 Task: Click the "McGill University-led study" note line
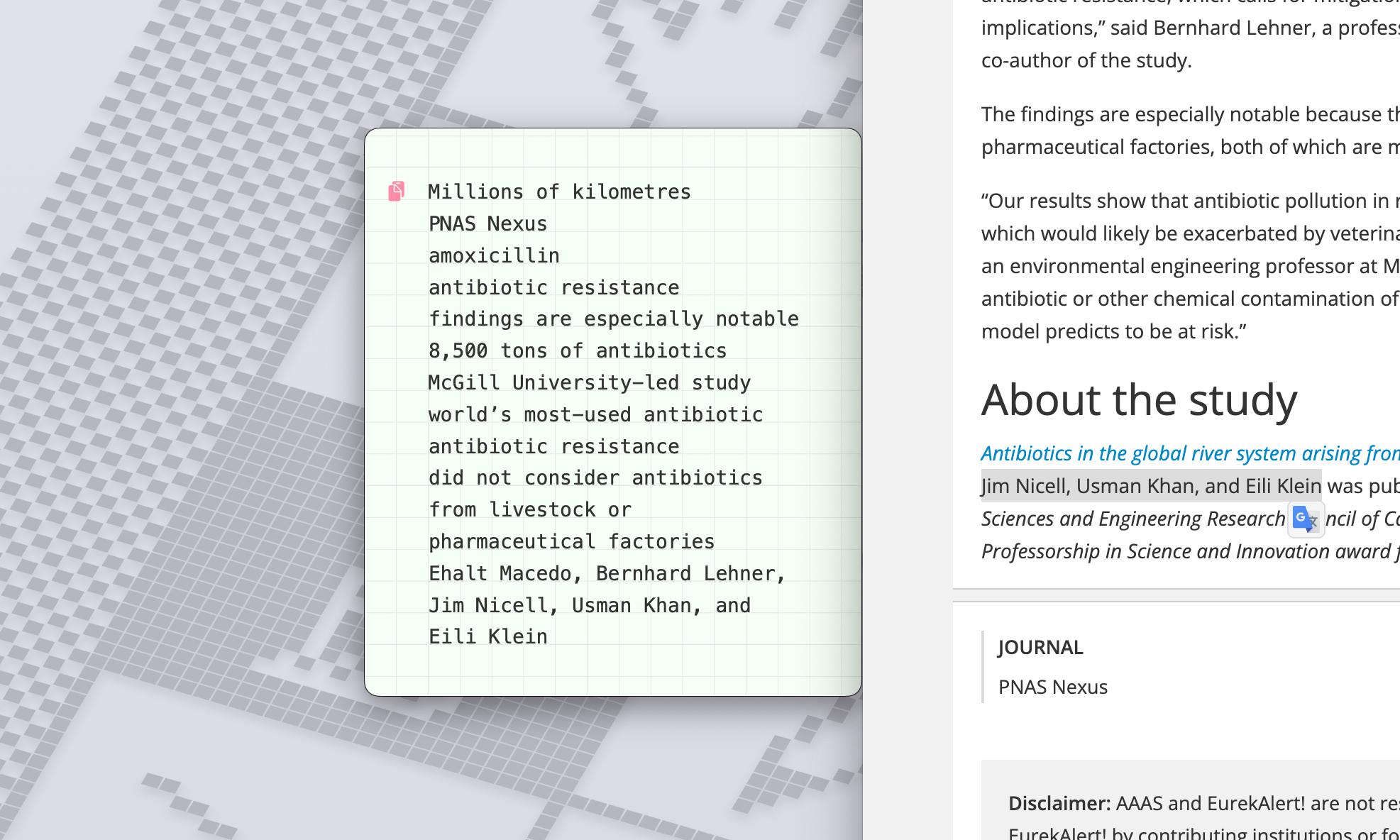(x=589, y=382)
